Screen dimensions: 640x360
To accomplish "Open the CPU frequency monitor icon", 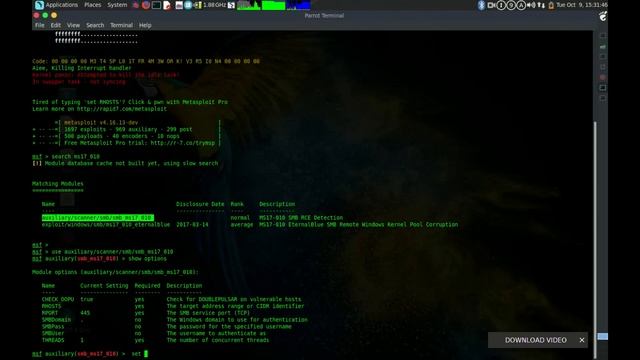I will 198,5.
